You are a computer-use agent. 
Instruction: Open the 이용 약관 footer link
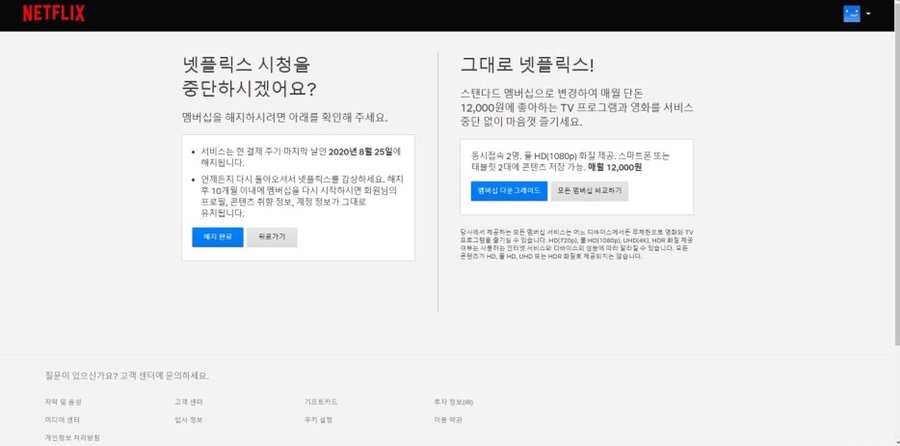(x=448, y=420)
